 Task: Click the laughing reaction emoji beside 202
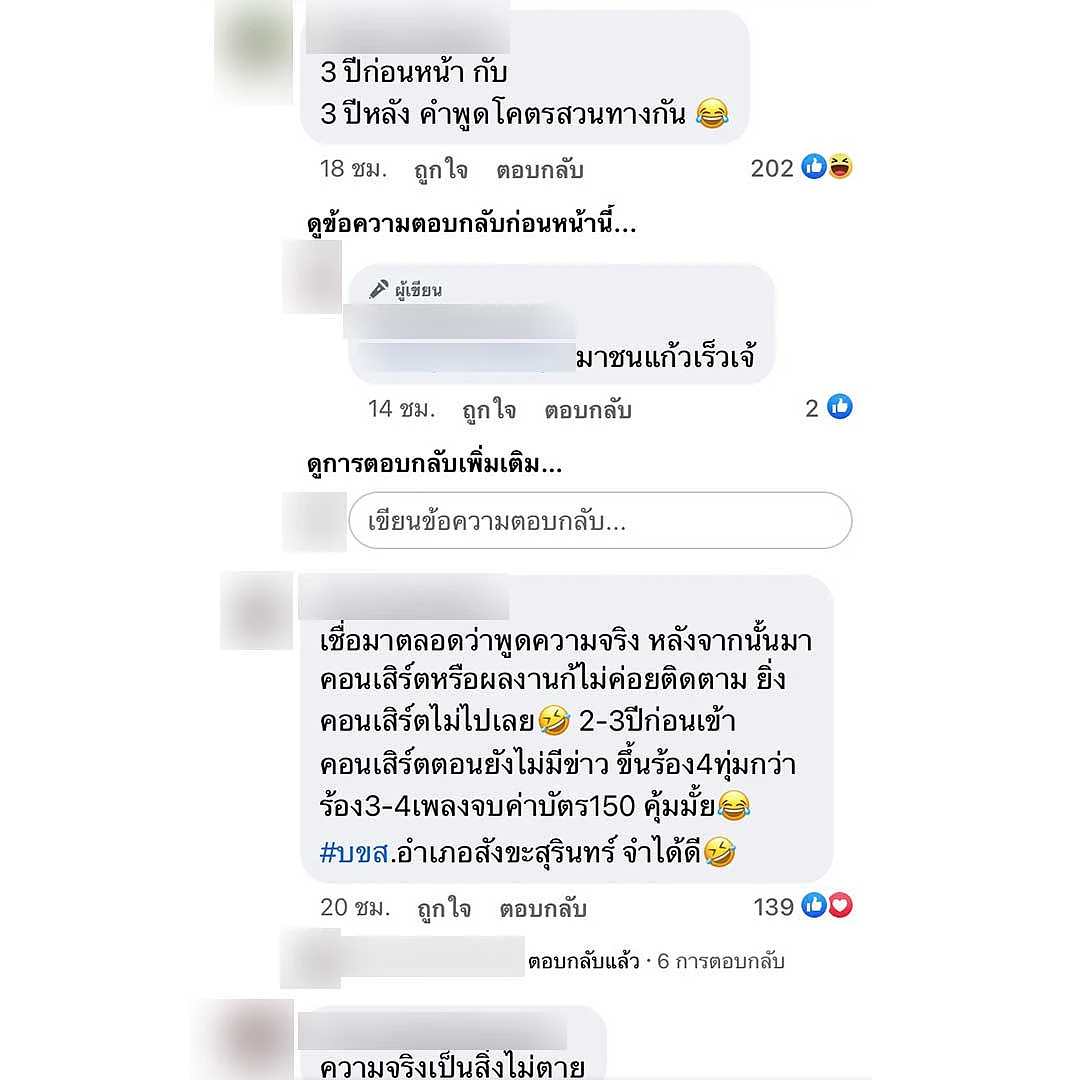(x=840, y=167)
